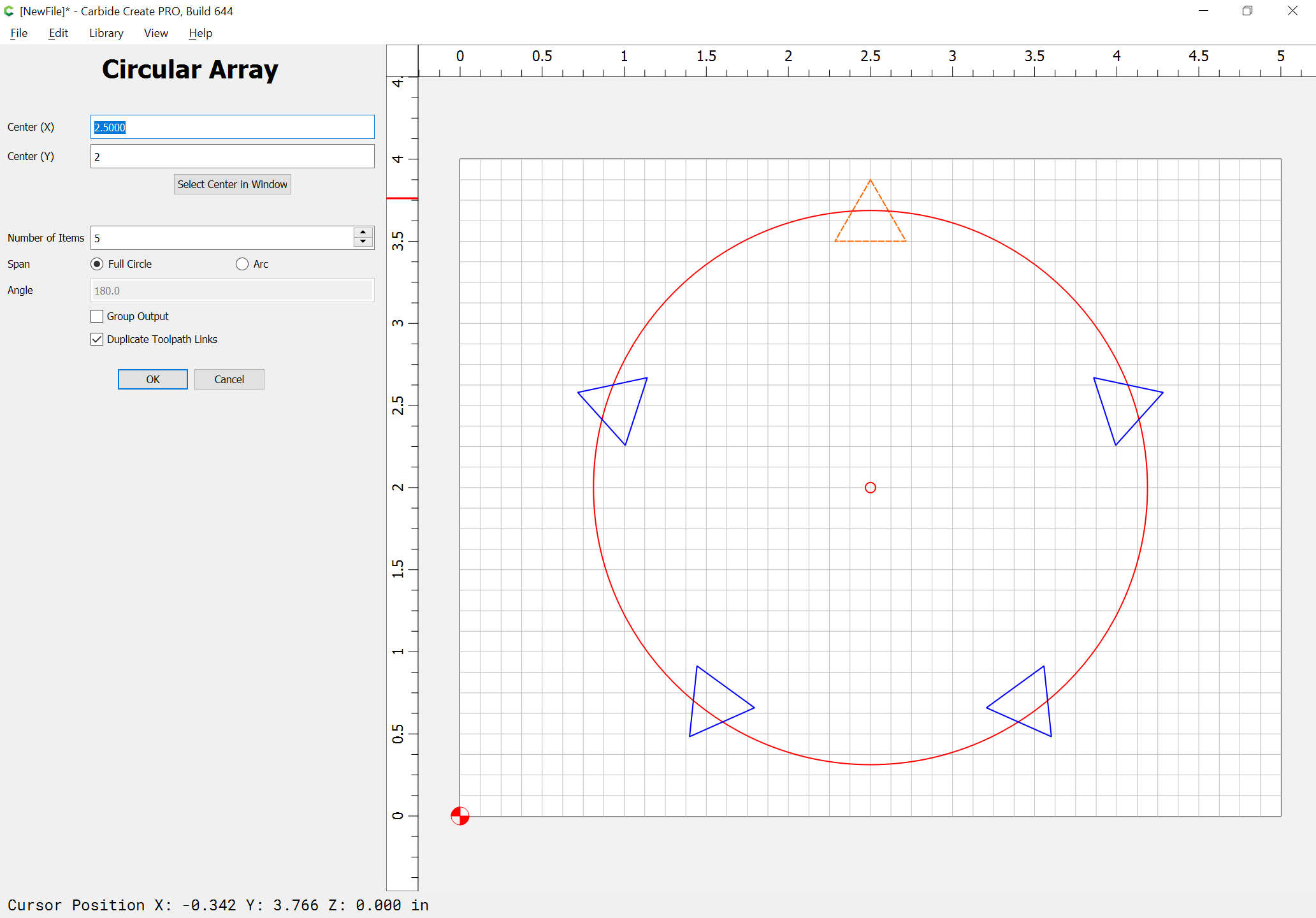
Task: Click the 2.5 mark on horizontal ruler
Action: tap(871, 56)
